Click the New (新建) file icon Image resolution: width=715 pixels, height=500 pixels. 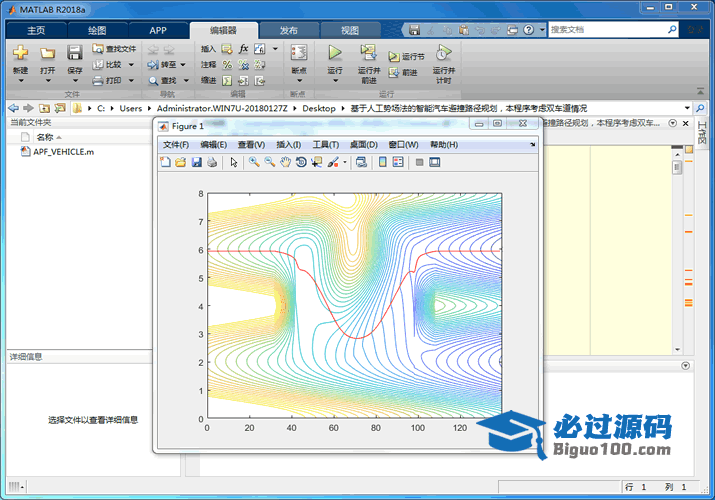pyautogui.click(x=21, y=53)
